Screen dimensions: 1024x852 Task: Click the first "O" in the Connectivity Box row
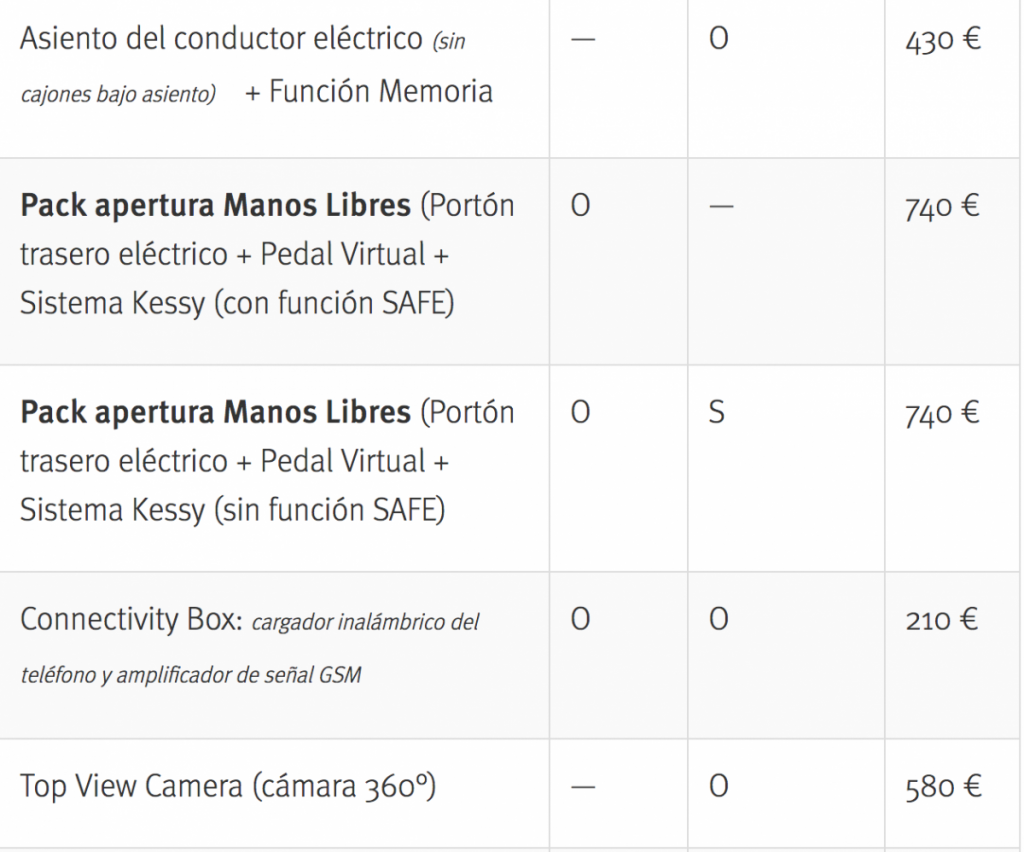(x=580, y=620)
